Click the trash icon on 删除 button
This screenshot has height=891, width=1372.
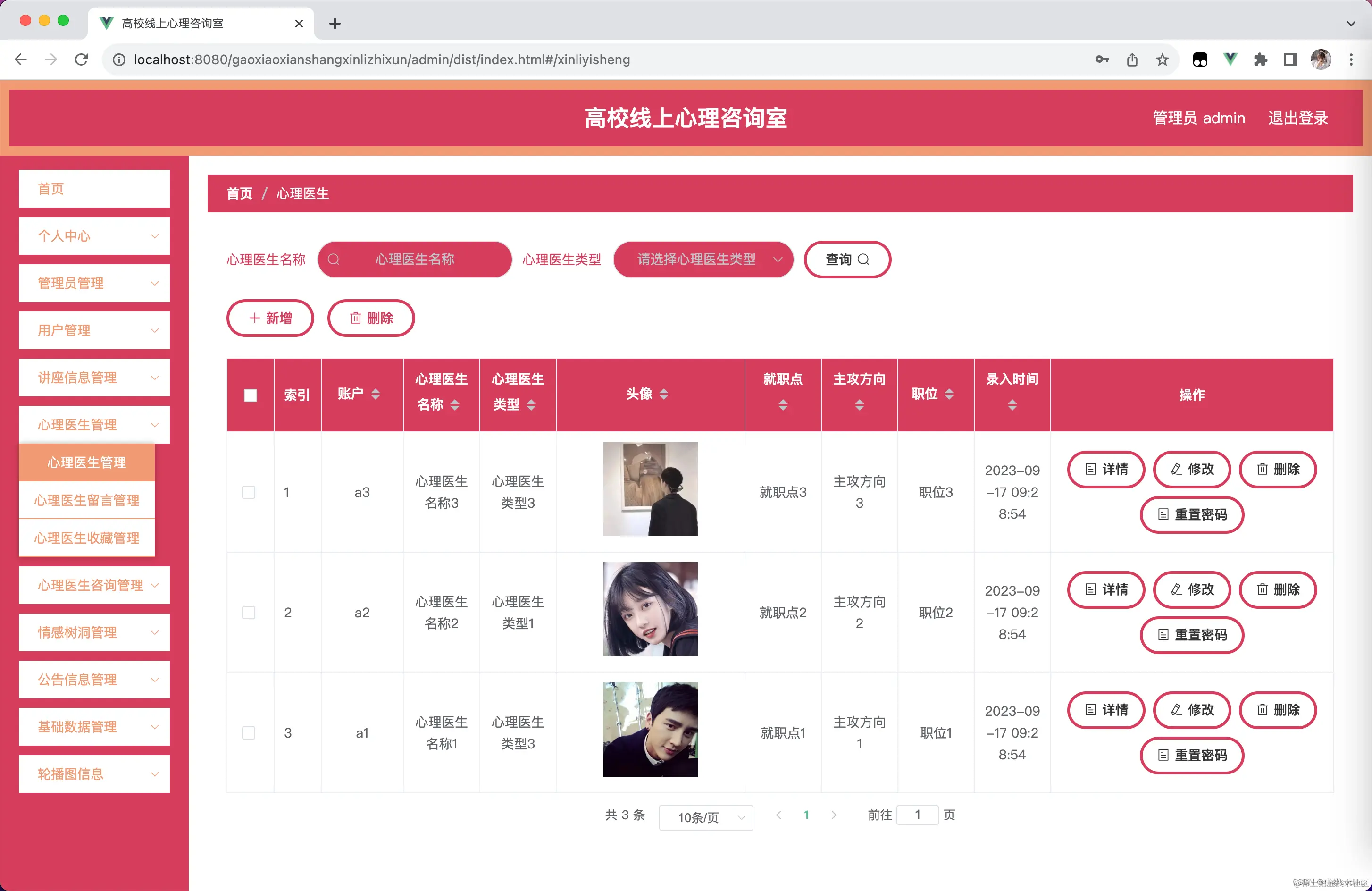356,318
